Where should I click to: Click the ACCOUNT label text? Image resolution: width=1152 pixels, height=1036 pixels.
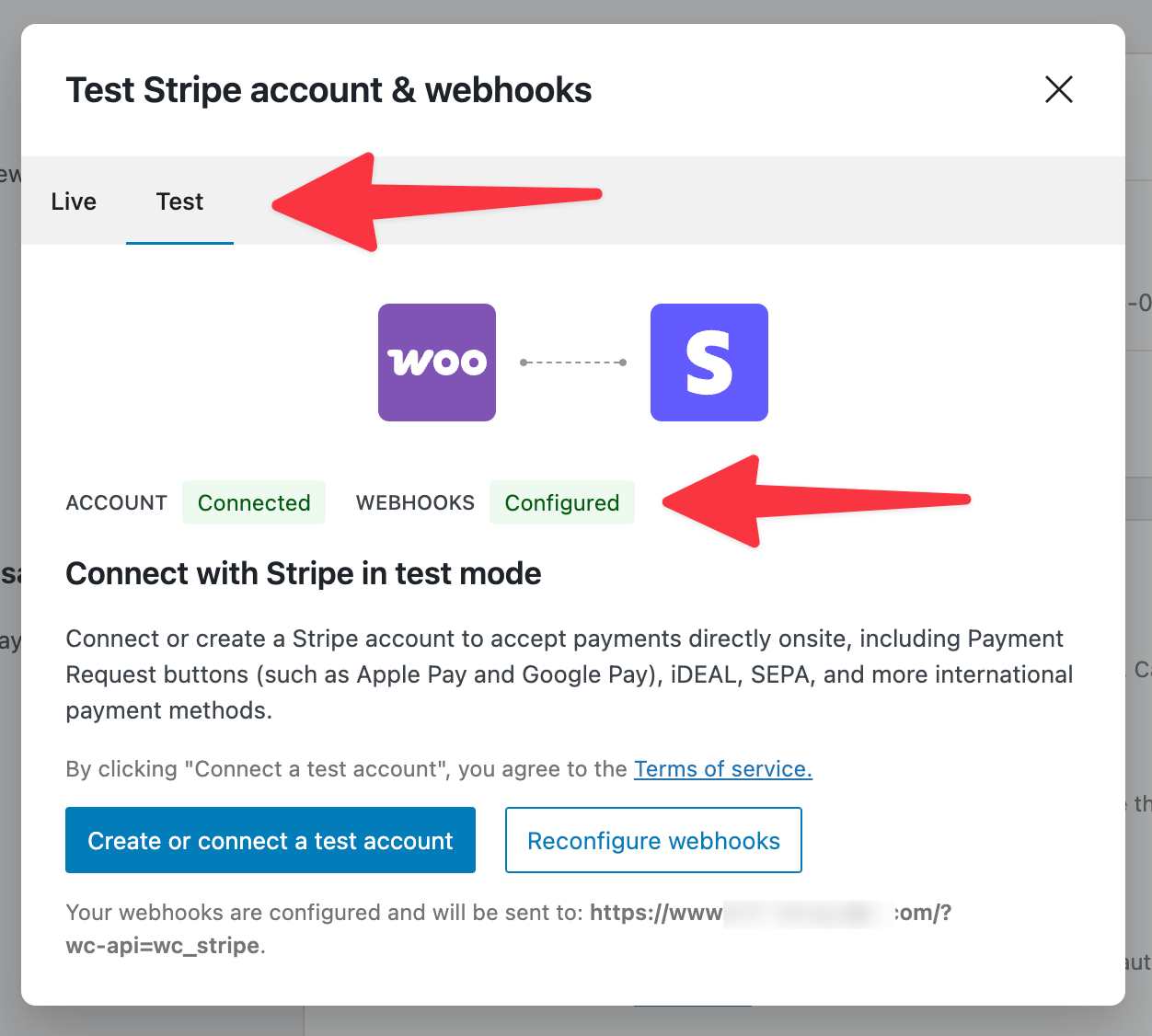coord(116,502)
